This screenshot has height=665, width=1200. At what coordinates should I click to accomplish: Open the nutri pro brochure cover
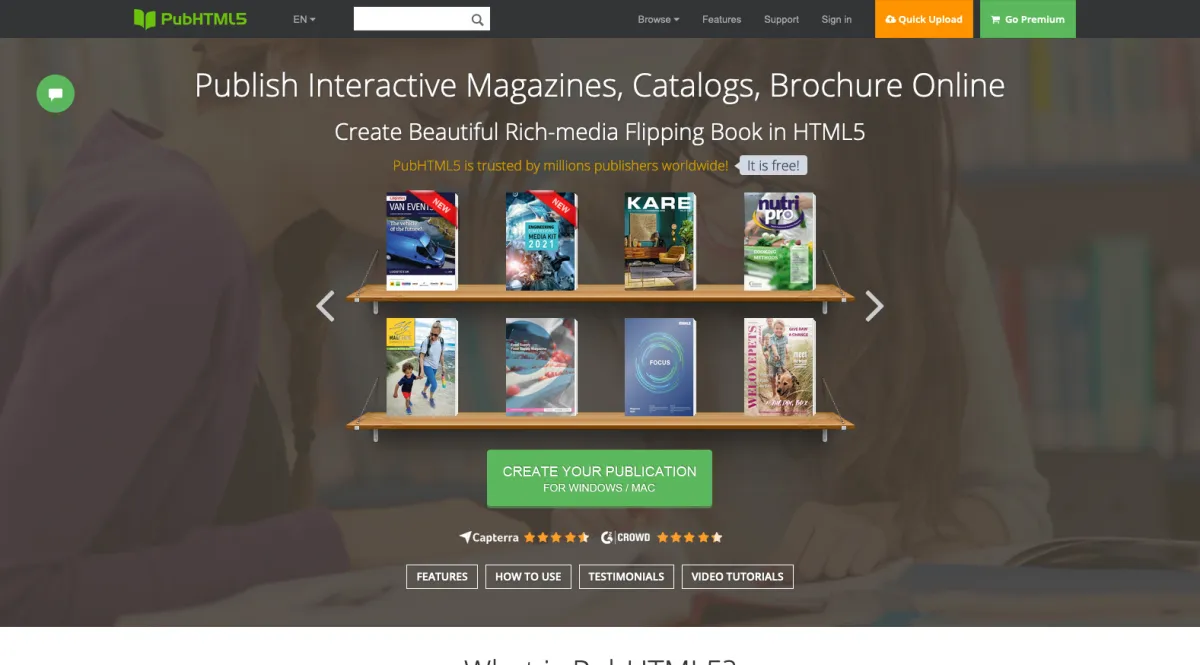point(779,241)
